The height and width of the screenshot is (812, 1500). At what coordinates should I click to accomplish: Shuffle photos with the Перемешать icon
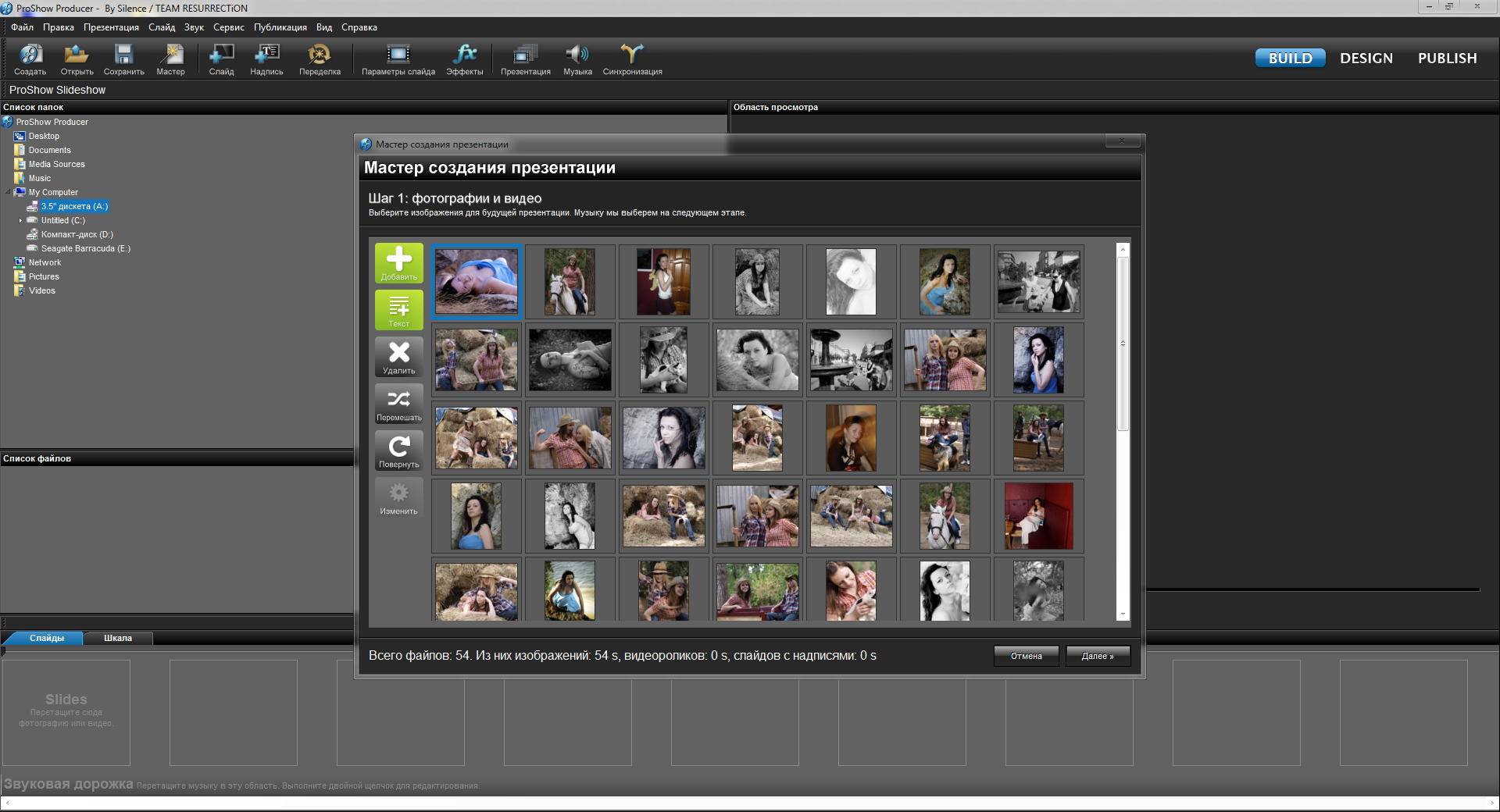tap(398, 403)
